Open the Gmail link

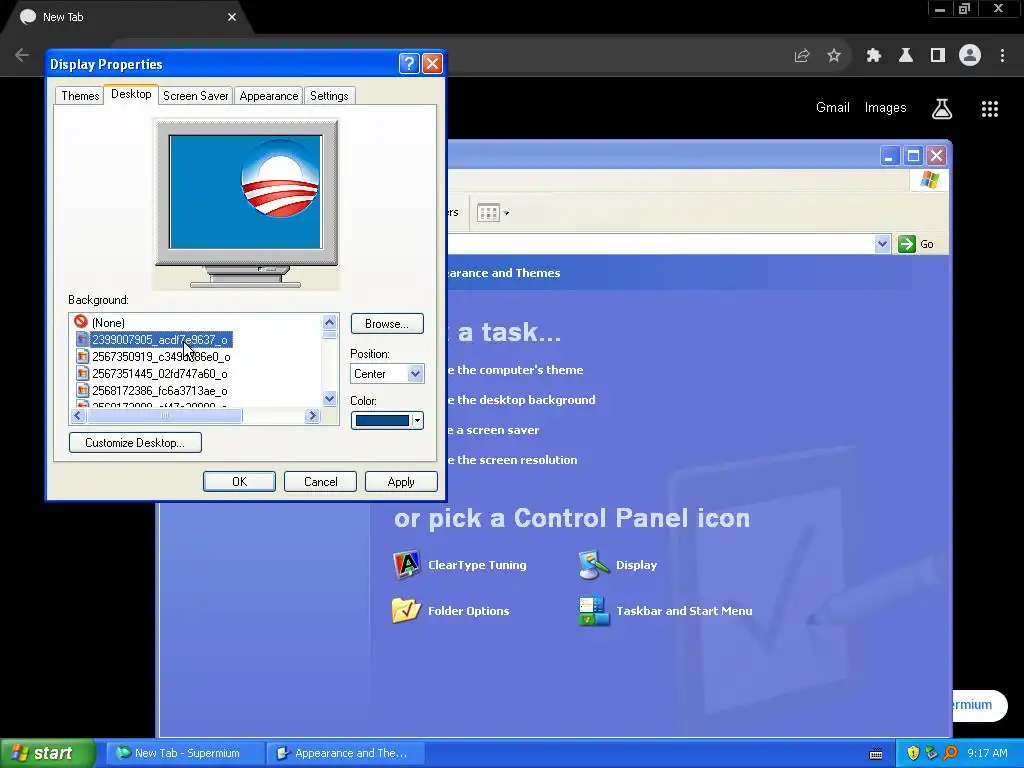point(833,108)
